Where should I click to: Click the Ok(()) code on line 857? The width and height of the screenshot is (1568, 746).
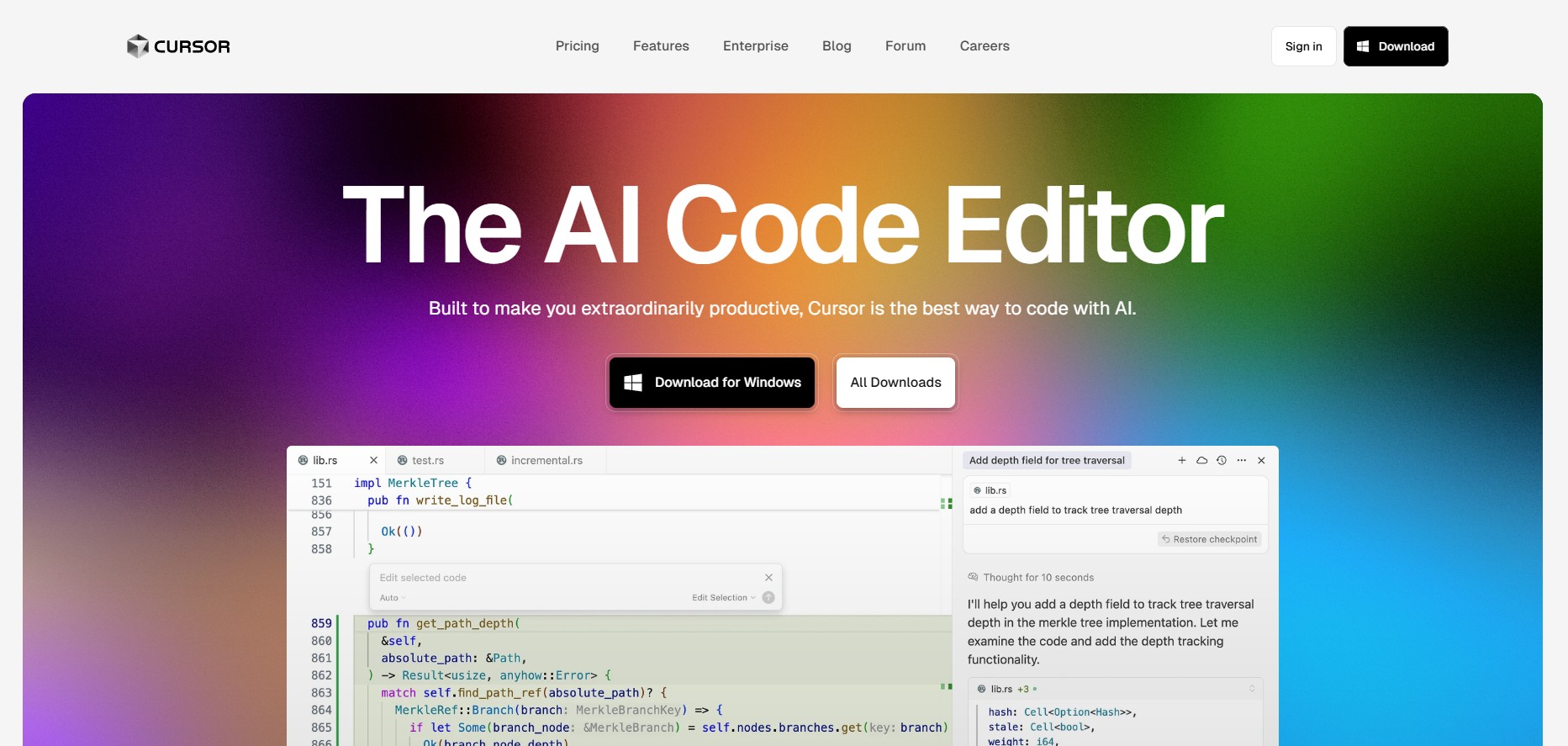[x=402, y=532]
